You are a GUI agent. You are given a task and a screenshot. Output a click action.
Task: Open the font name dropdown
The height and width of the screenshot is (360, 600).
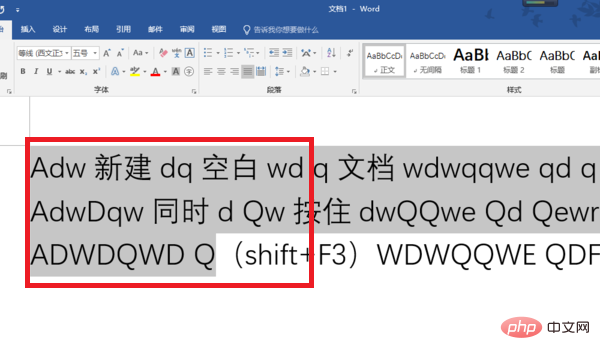67,53
